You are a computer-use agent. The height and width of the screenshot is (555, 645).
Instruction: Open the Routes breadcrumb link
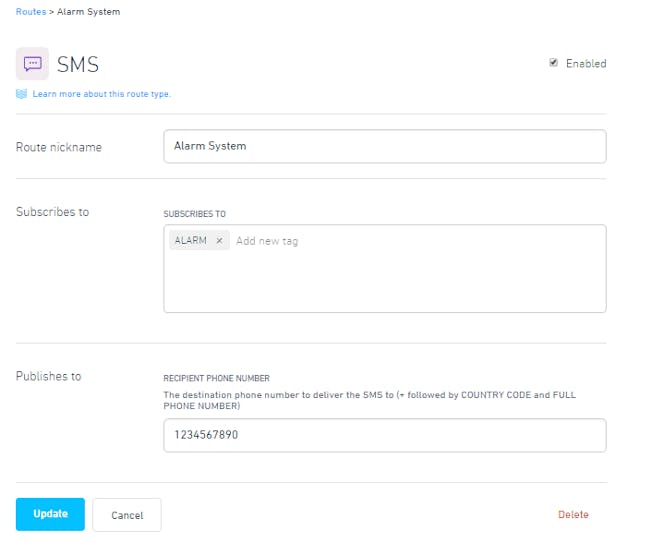pos(31,12)
